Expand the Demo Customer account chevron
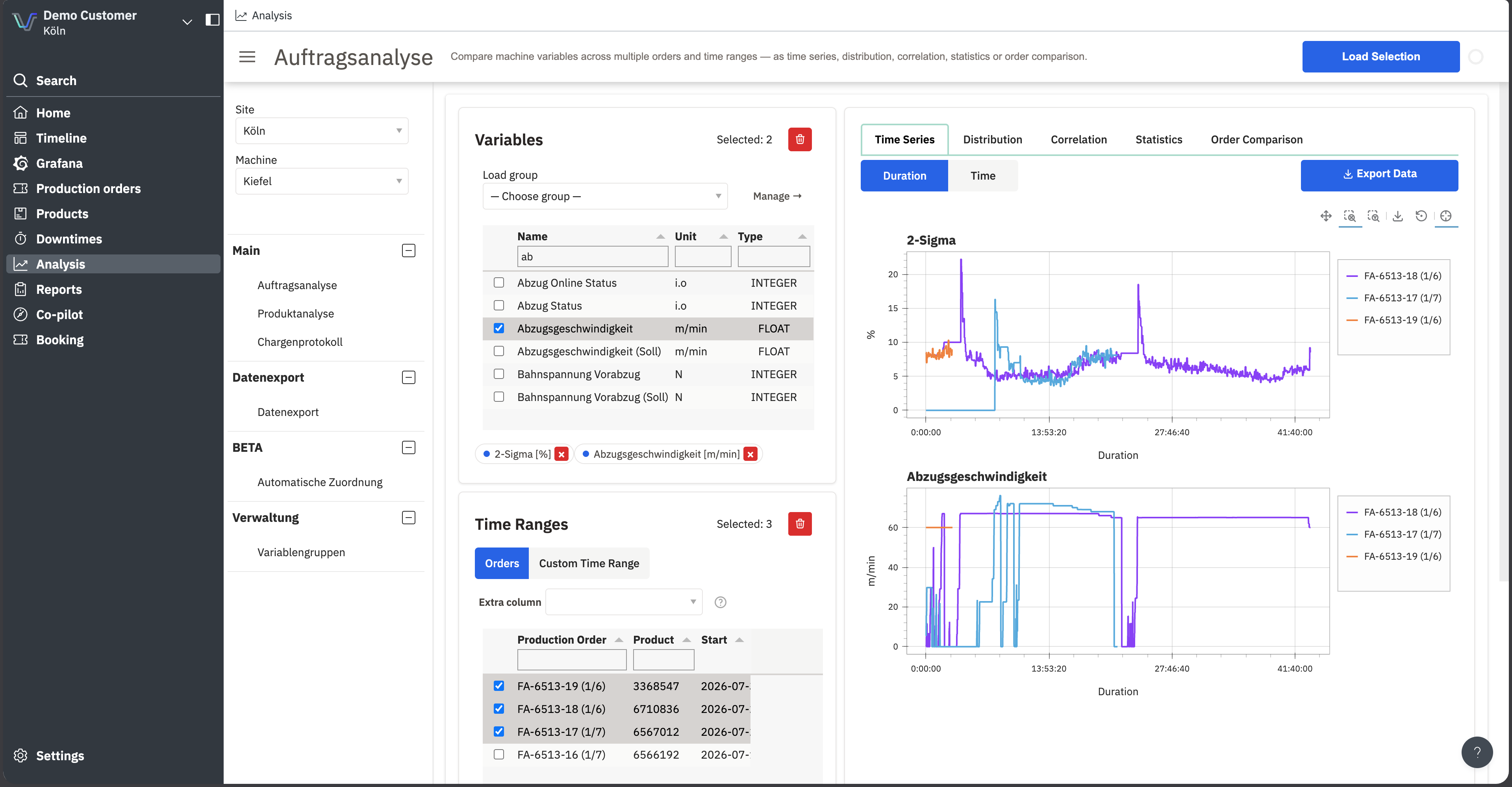This screenshot has height=787, width=1512. pyautogui.click(x=187, y=22)
